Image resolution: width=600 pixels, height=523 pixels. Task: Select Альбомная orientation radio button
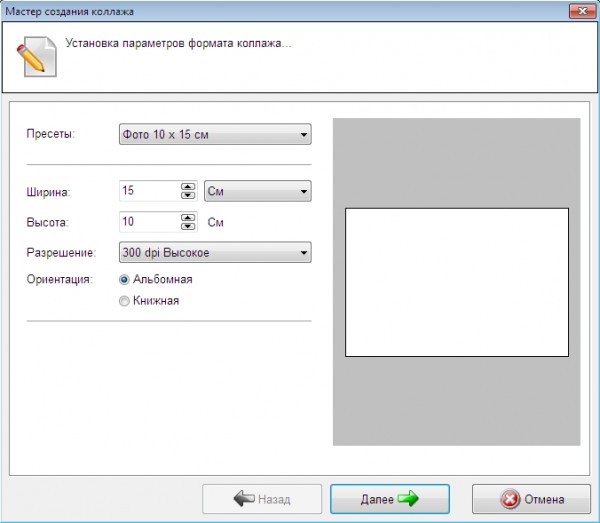pyautogui.click(x=124, y=280)
